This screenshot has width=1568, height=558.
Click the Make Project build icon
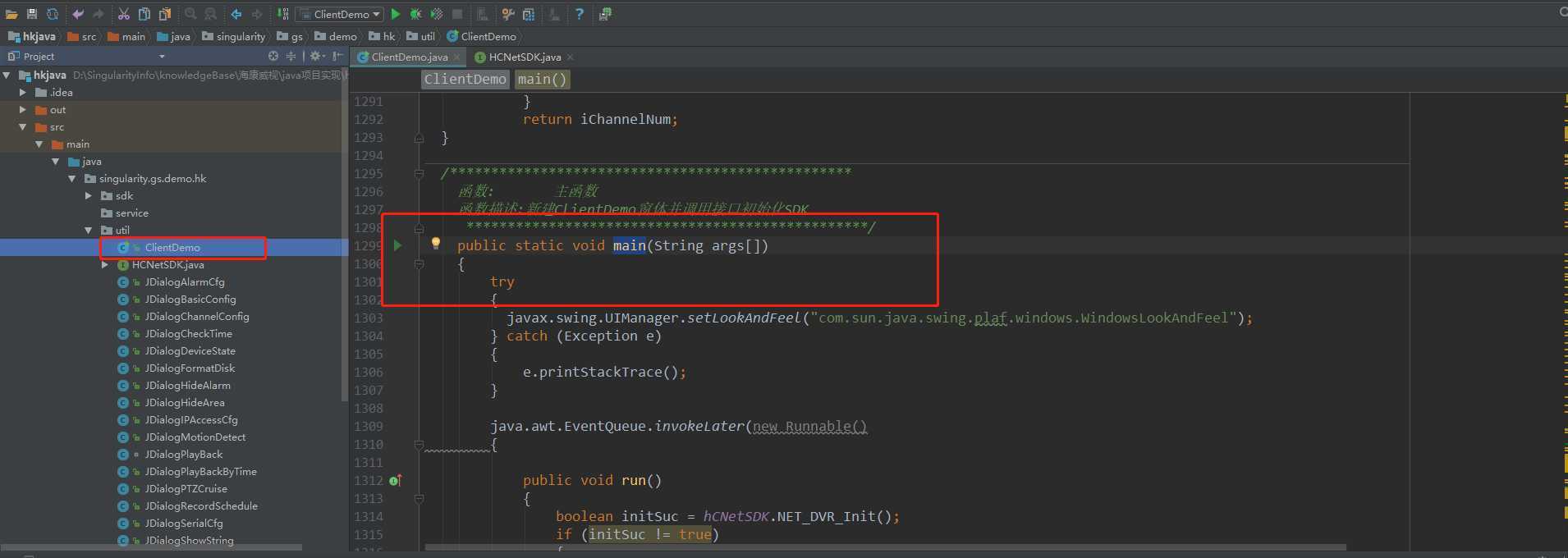coord(283,14)
